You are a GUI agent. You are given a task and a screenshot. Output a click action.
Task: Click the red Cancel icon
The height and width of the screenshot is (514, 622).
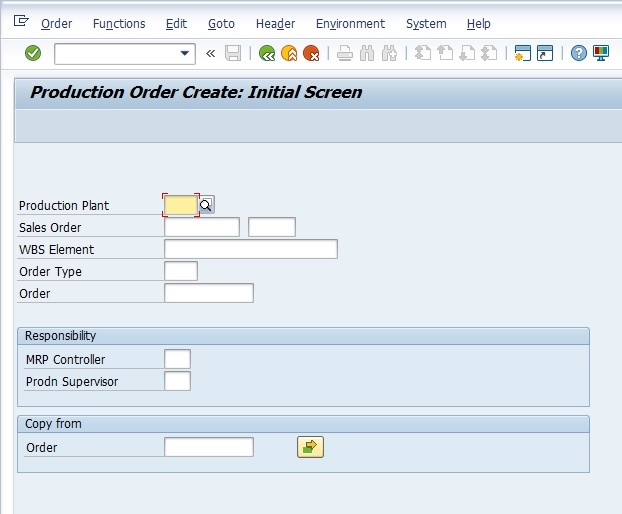(x=311, y=53)
